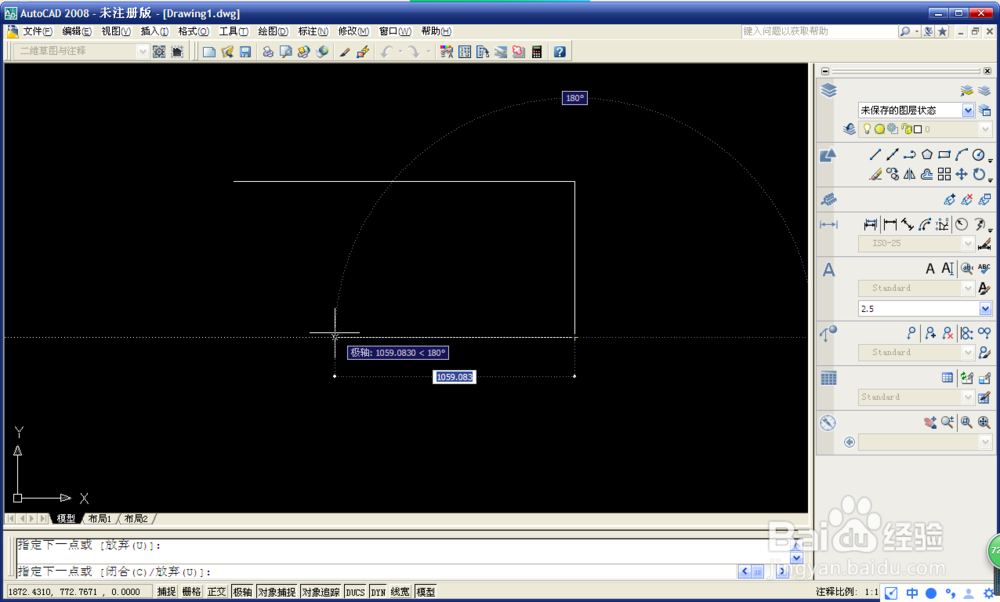Screen dimensions: 1000x602
Task: Select the Arc length dimension tool
Action: [925, 224]
